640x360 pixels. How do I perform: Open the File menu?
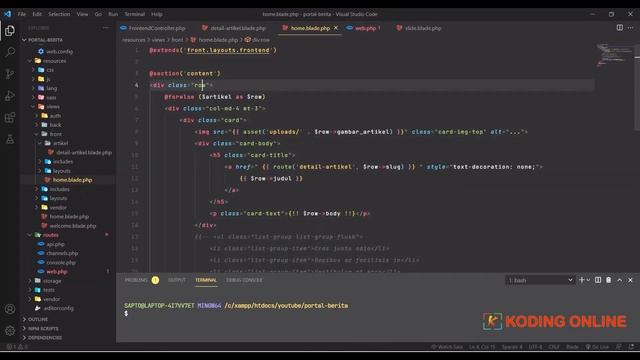(x=22, y=14)
